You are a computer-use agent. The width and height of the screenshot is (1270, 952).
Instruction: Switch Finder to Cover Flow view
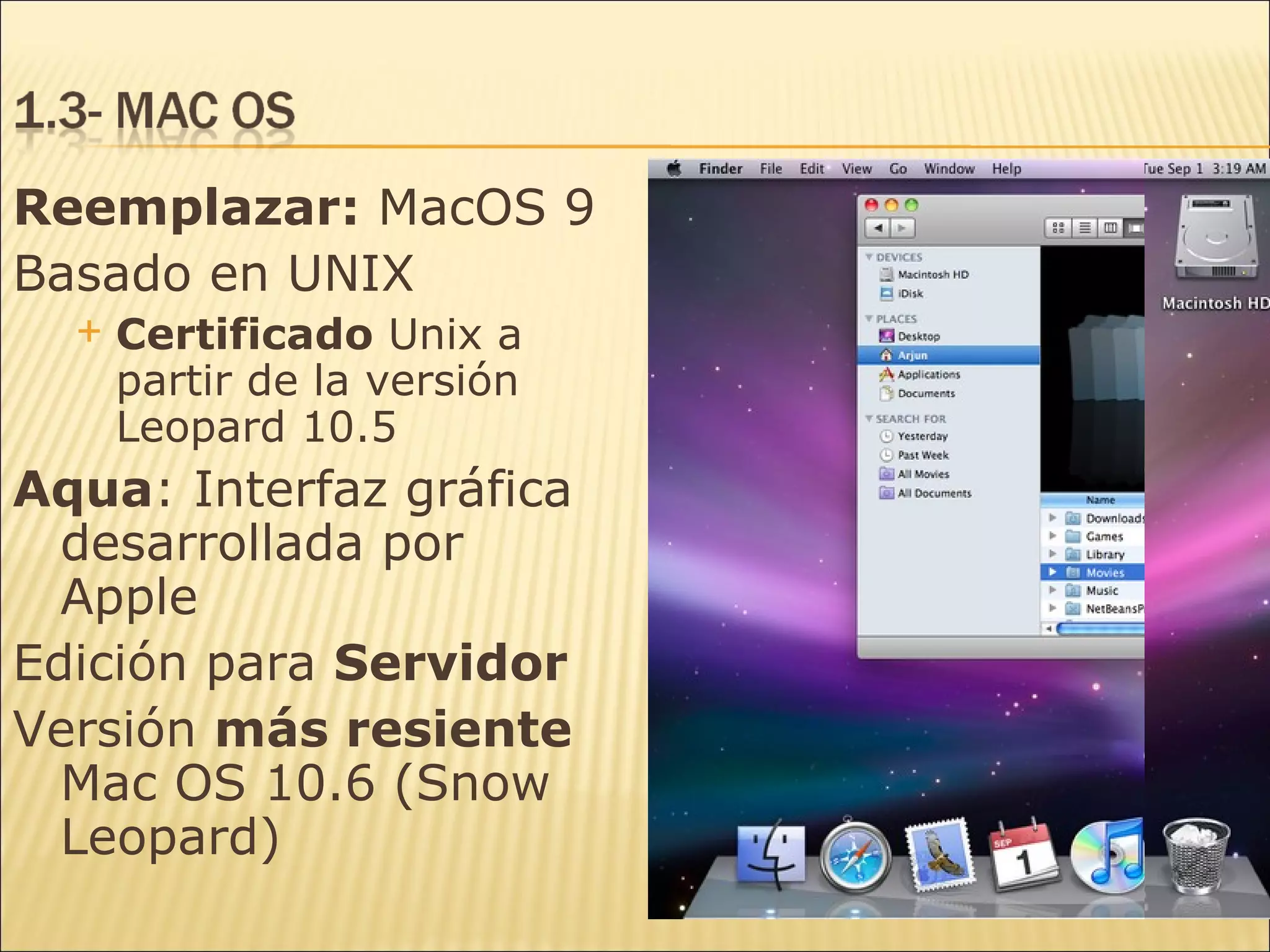coord(1134,228)
